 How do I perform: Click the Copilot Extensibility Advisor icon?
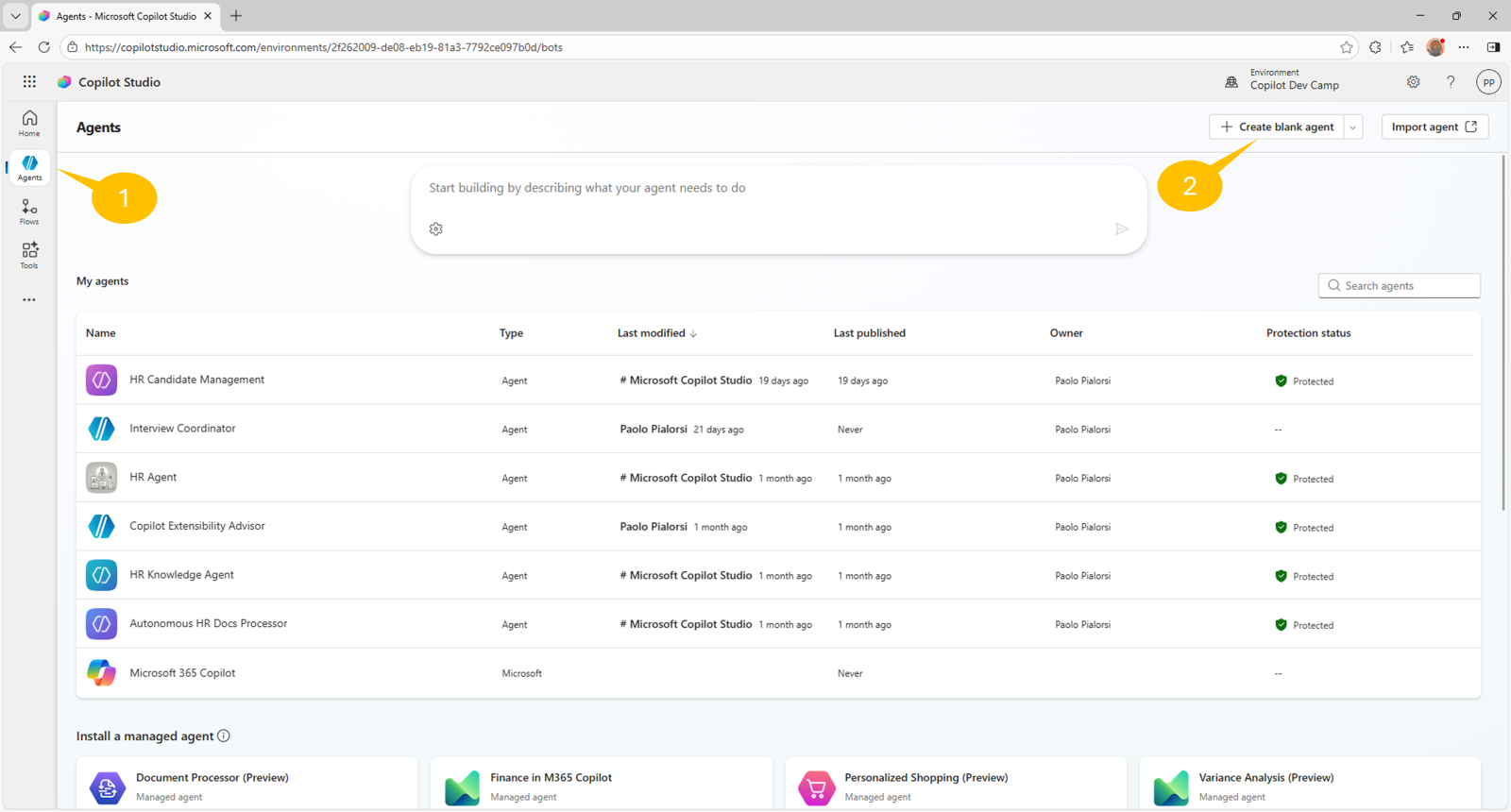pos(101,526)
